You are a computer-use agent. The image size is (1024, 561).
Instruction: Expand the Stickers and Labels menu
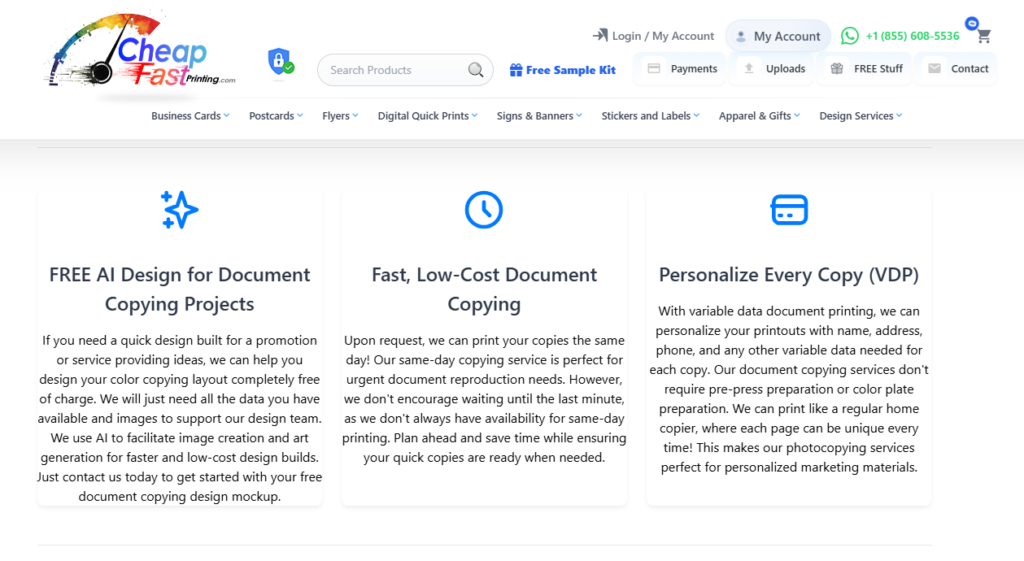tap(650, 116)
